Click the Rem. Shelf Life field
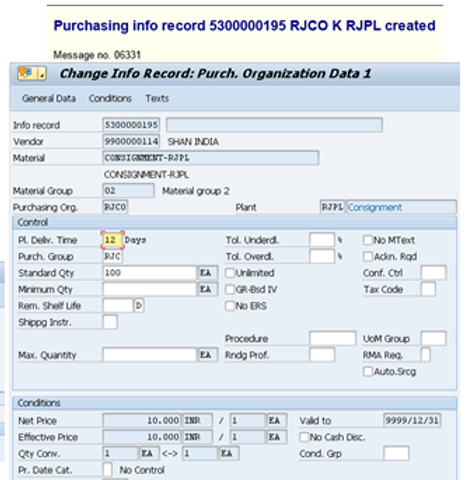The height and width of the screenshot is (480, 468). [118, 305]
